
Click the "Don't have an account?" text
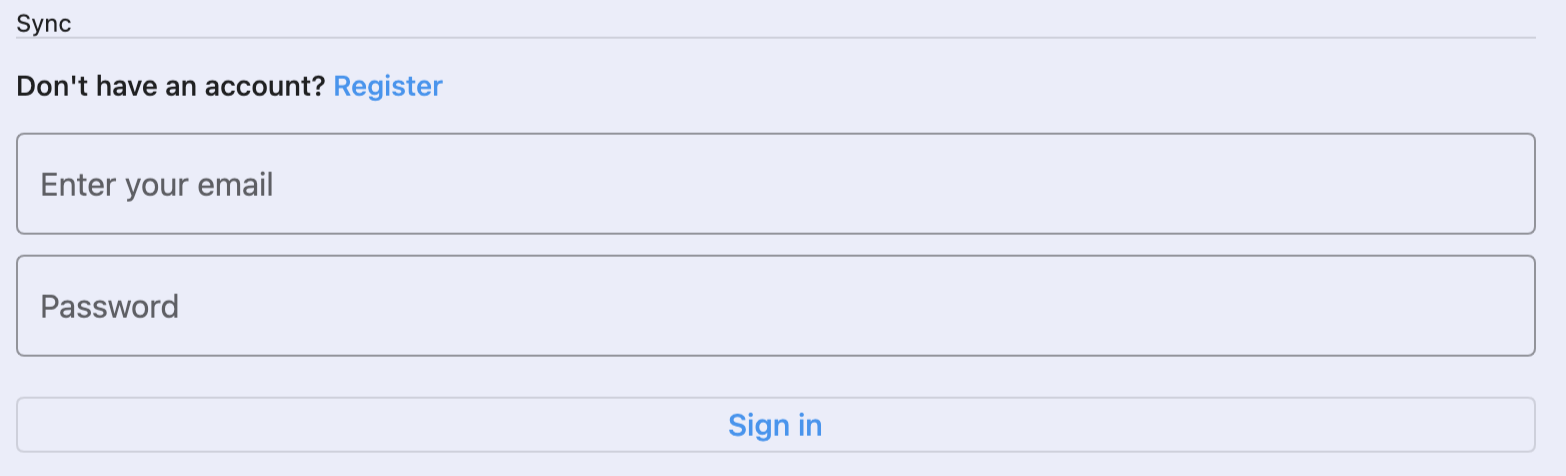click(x=171, y=87)
